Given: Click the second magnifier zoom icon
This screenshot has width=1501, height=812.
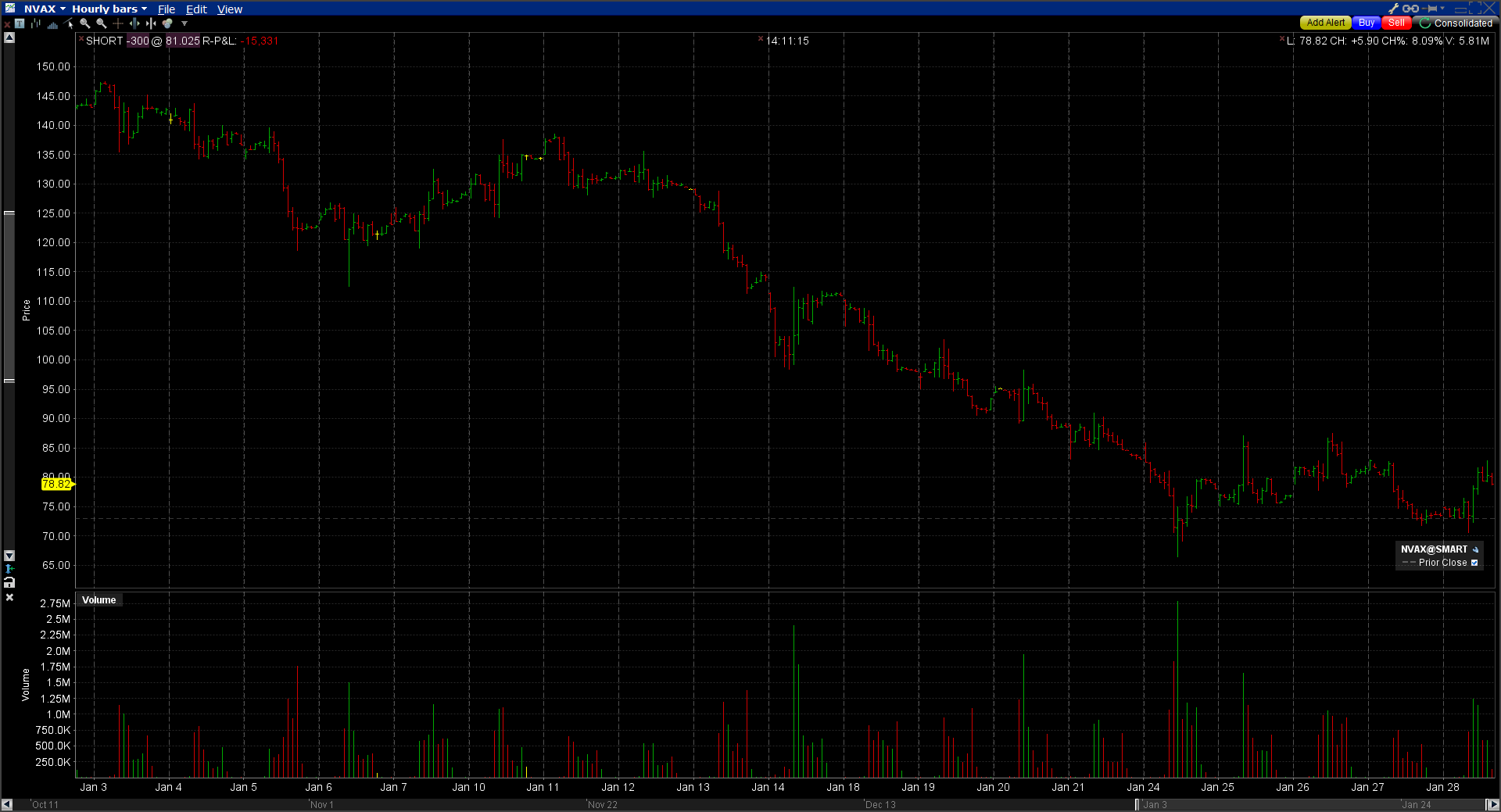Looking at the screenshot, I should [x=102, y=23].
